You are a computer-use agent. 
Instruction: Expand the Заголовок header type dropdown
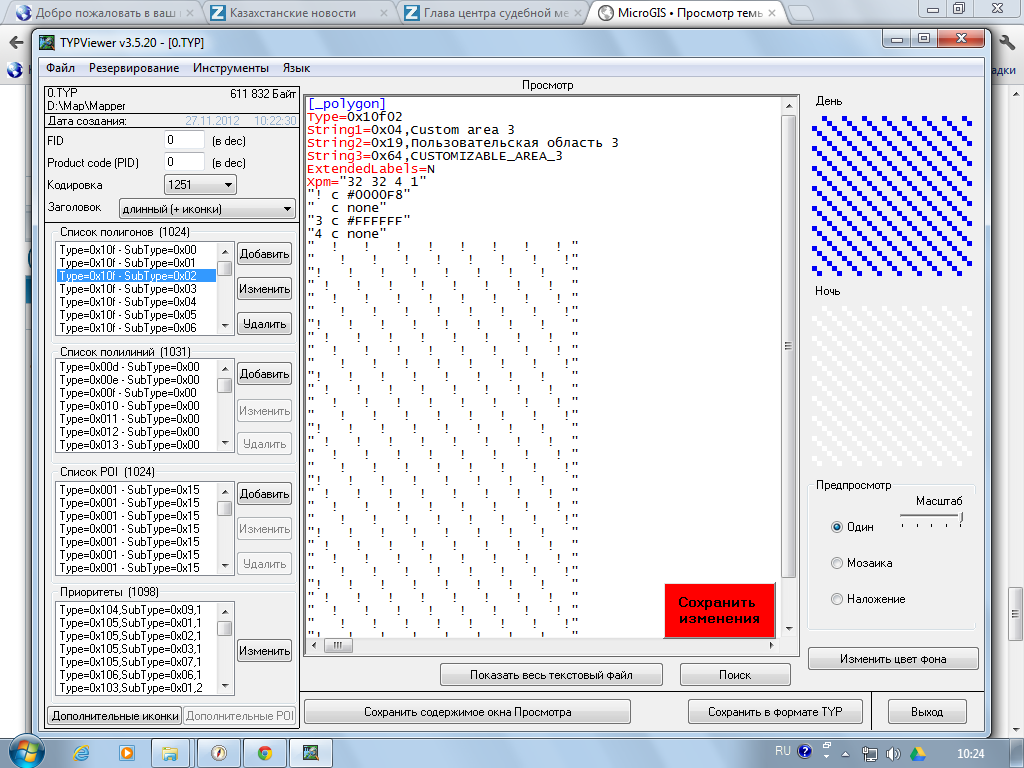[x=206, y=209]
